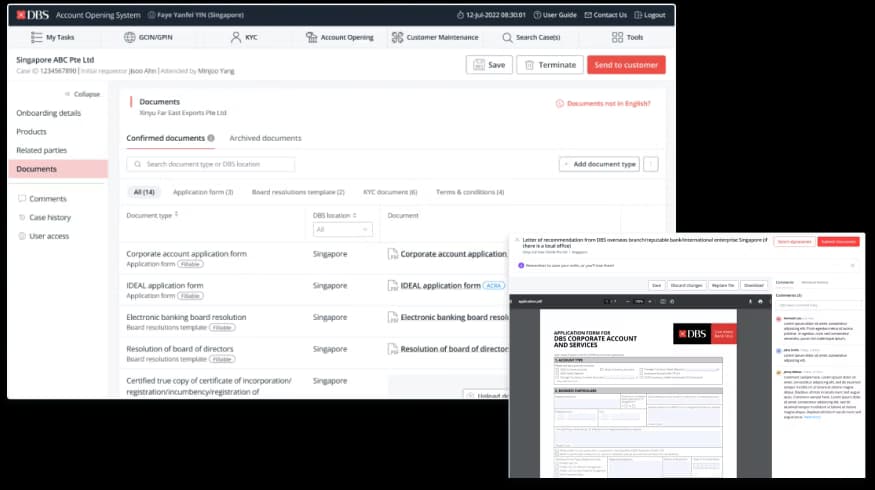Sort by DBS location column

pyautogui.click(x=354, y=215)
